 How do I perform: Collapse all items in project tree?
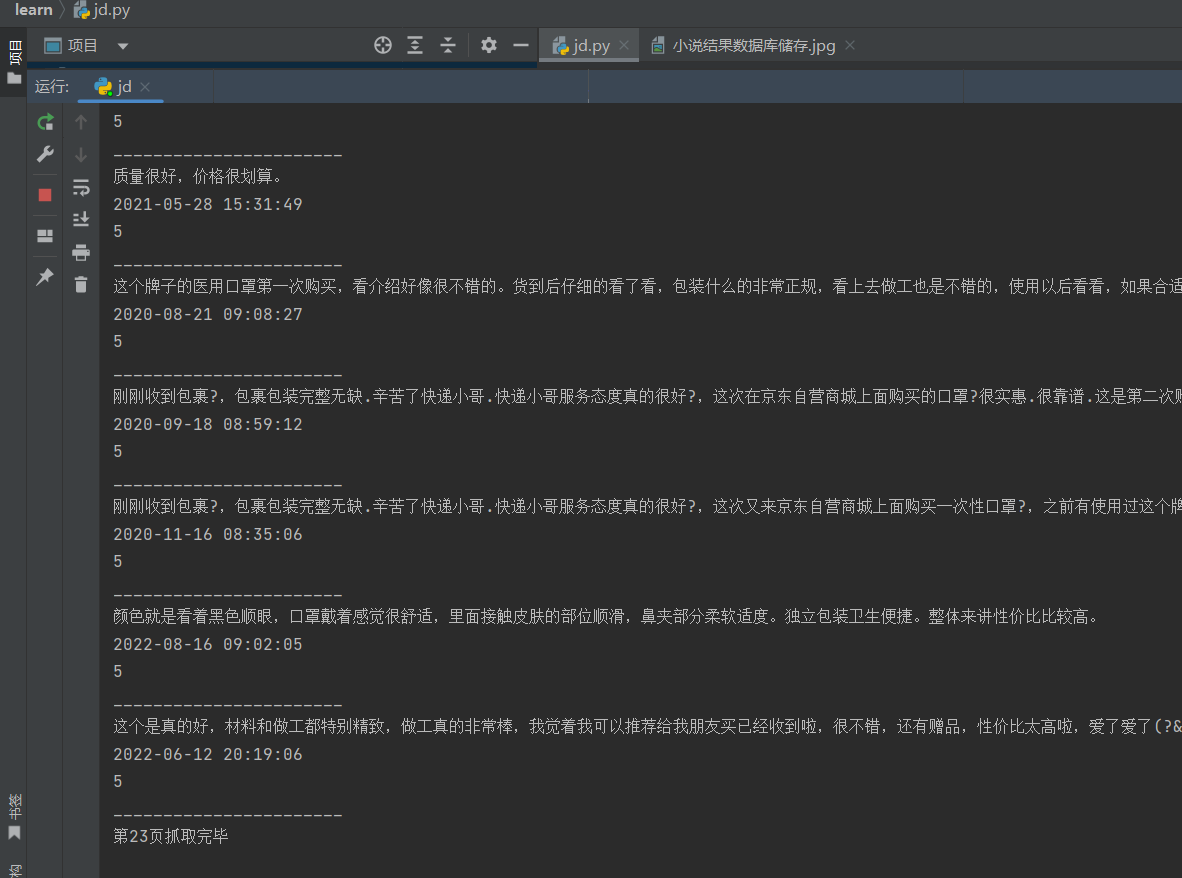pos(448,45)
